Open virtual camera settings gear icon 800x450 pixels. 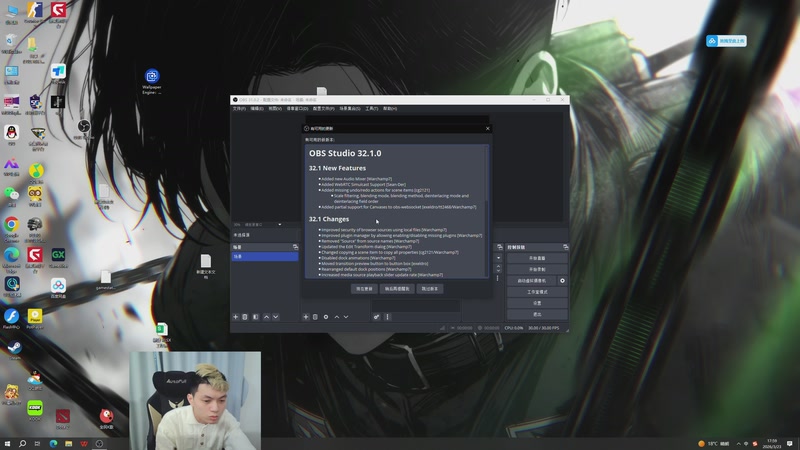(562, 281)
